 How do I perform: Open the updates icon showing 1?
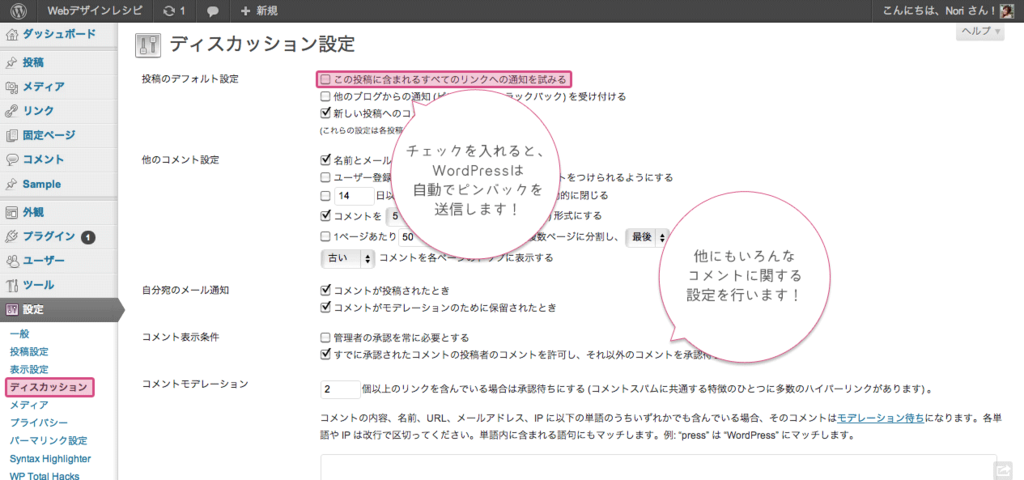click(x=174, y=11)
